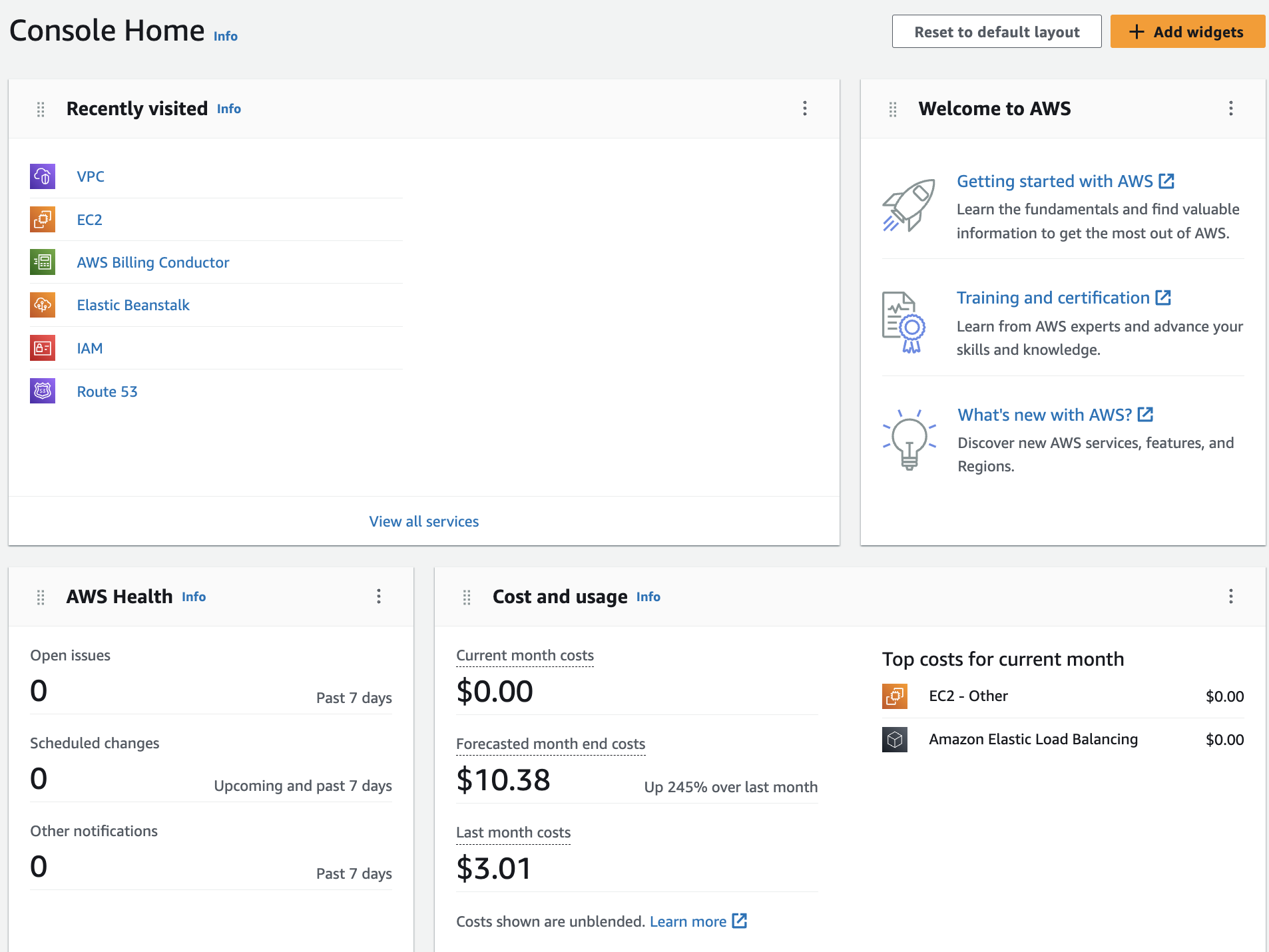Open the Welcome to AWS widget options menu
This screenshot has height=952, width=1269.
coord(1231,109)
